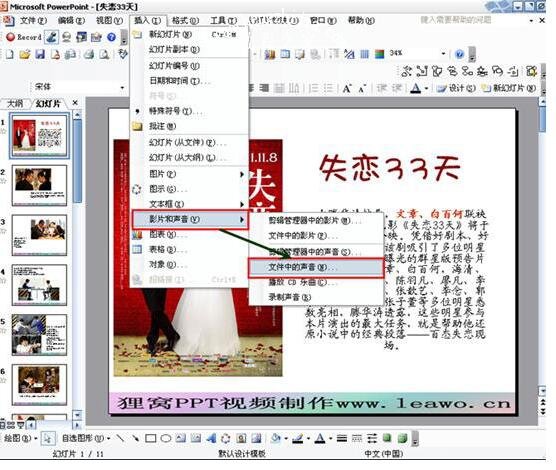This screenshot has width=556, height=470.
Task: Click the red Record button icon
Action: coord(10,37)
